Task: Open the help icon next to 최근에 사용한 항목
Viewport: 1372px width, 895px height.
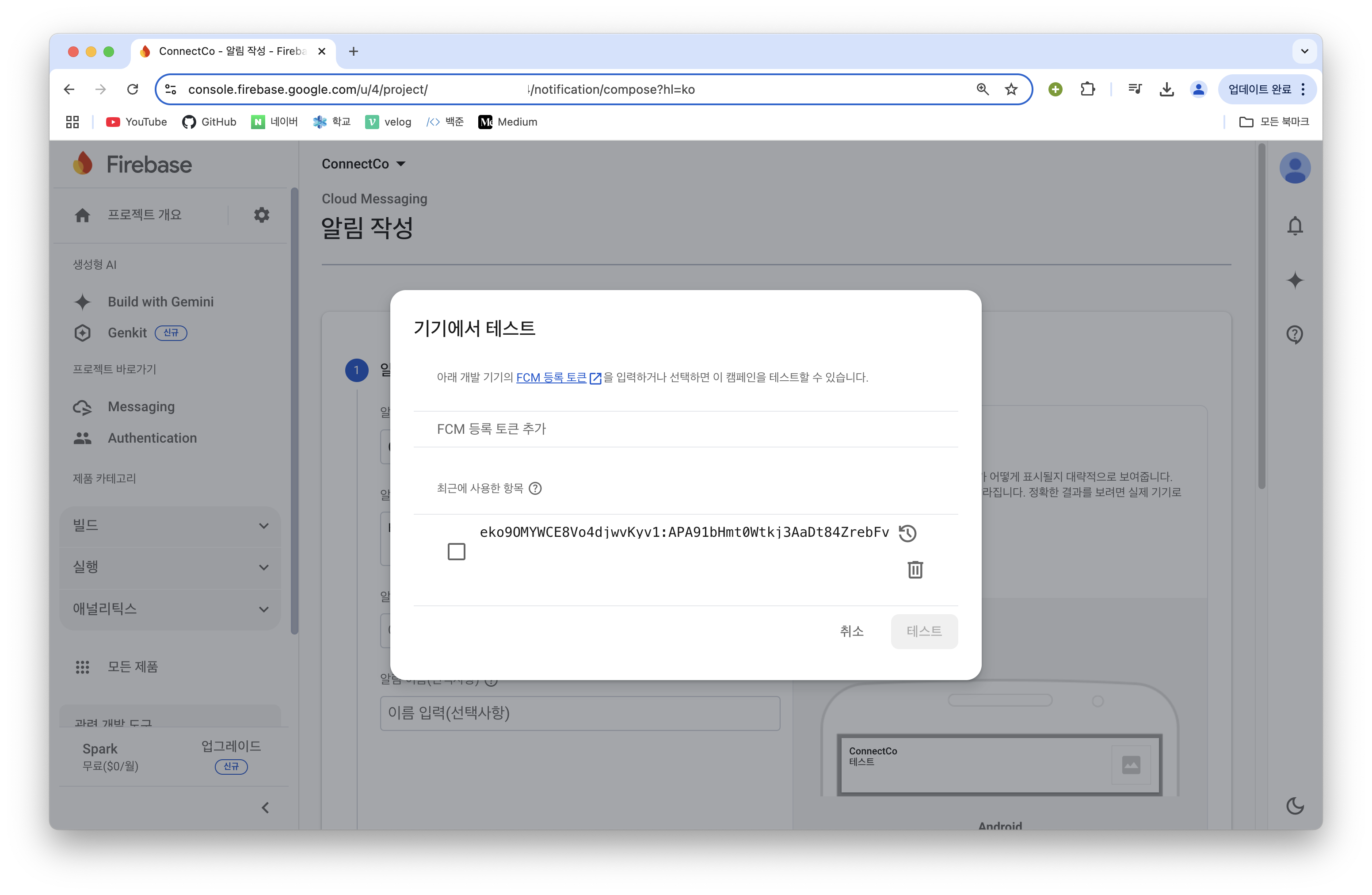Action: [535, 489]
